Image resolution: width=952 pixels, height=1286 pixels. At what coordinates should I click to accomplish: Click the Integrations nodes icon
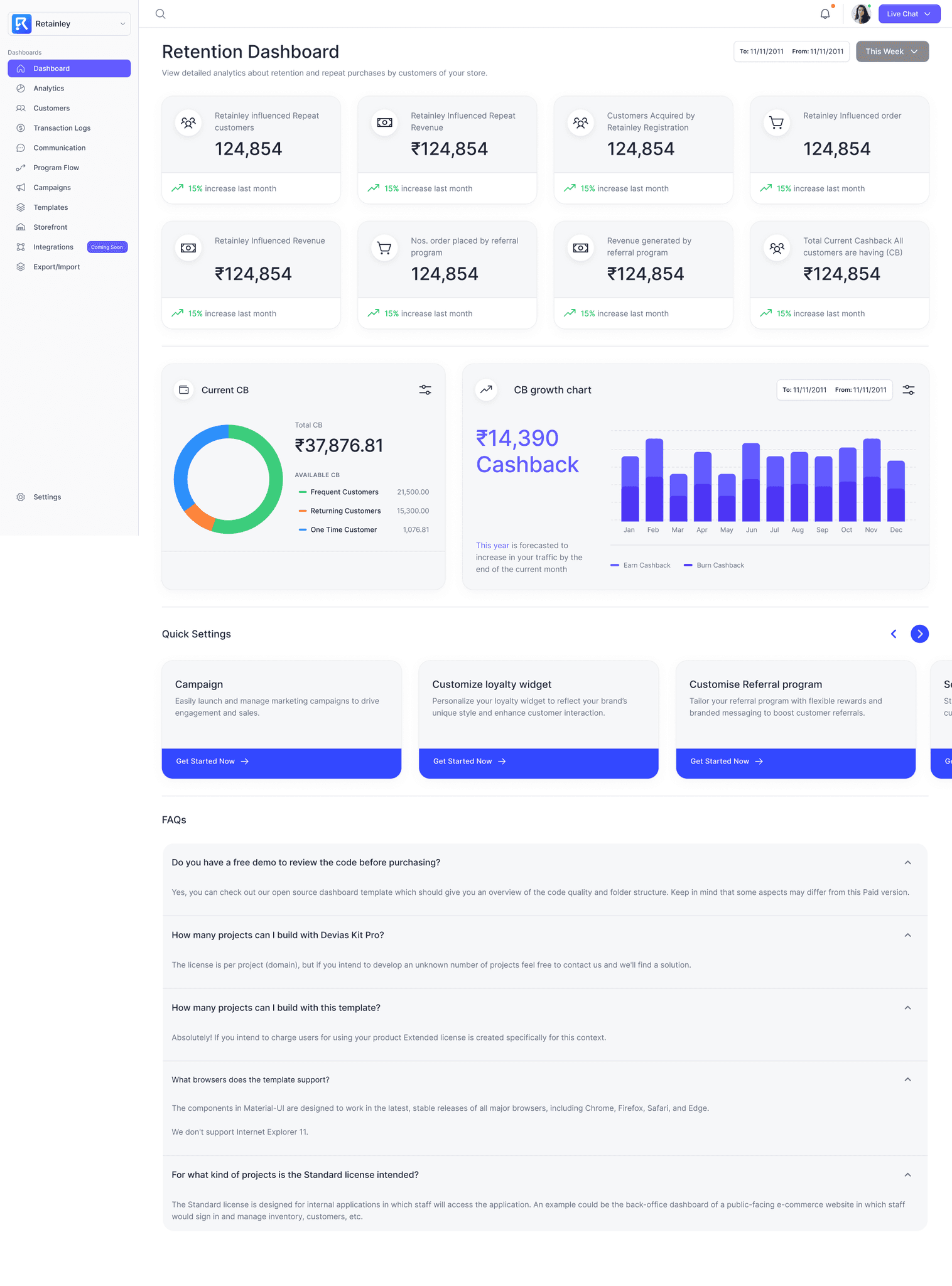click(x=21, y=247)
